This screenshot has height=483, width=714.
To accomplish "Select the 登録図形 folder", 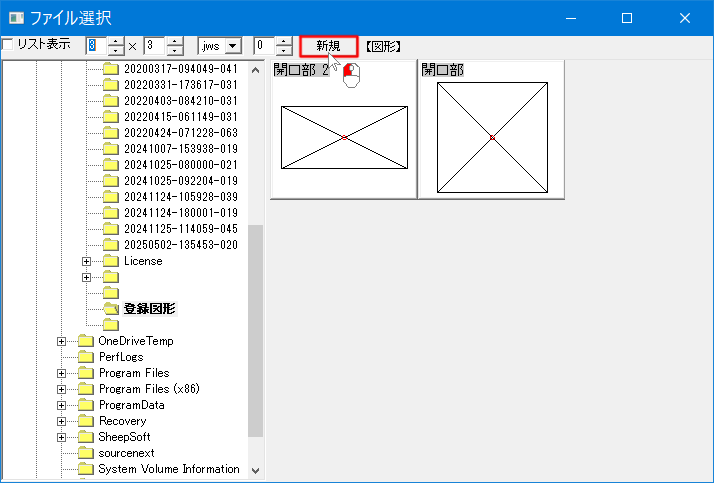I will point(150,309).
